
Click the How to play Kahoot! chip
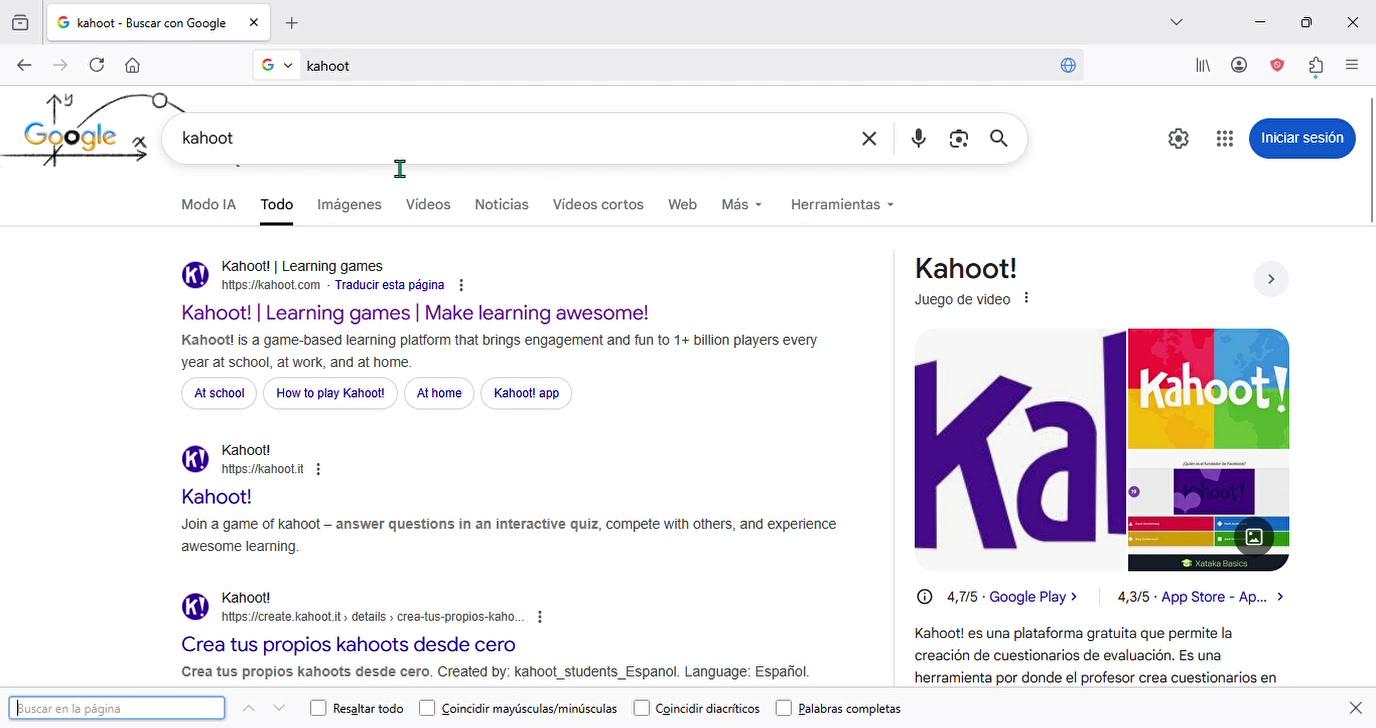[330, 393]
